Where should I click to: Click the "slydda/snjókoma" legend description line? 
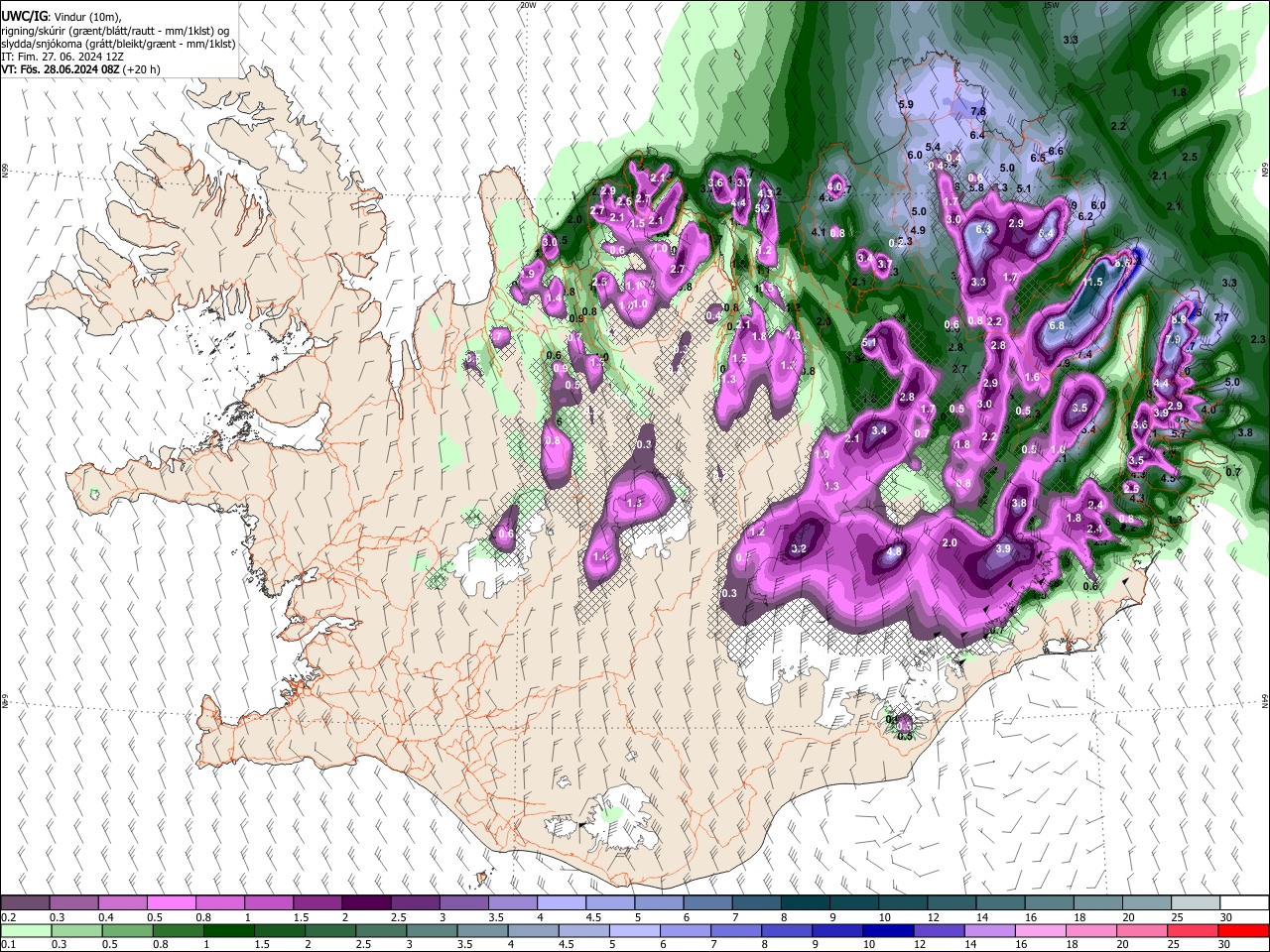tap(118, 44)
